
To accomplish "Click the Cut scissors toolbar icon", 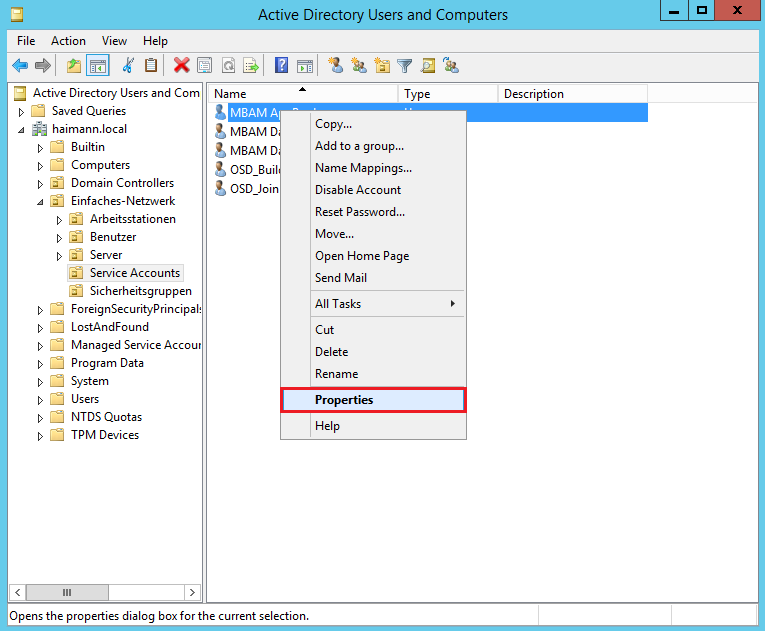I will tap(128, 65).
